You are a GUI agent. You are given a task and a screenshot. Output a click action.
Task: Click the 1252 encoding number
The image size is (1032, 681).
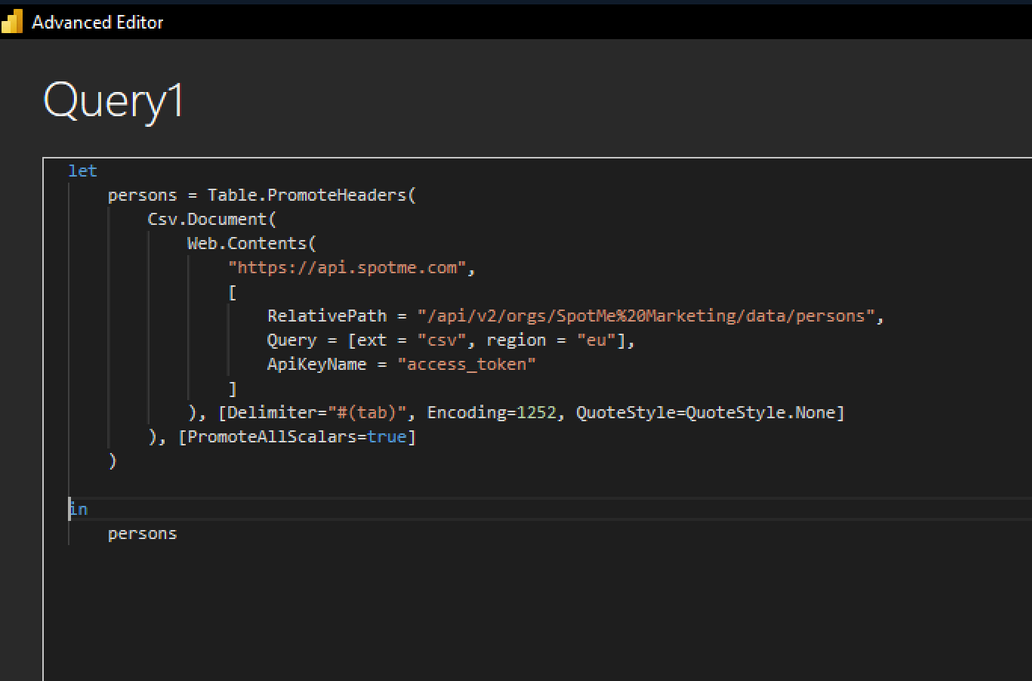536,413
